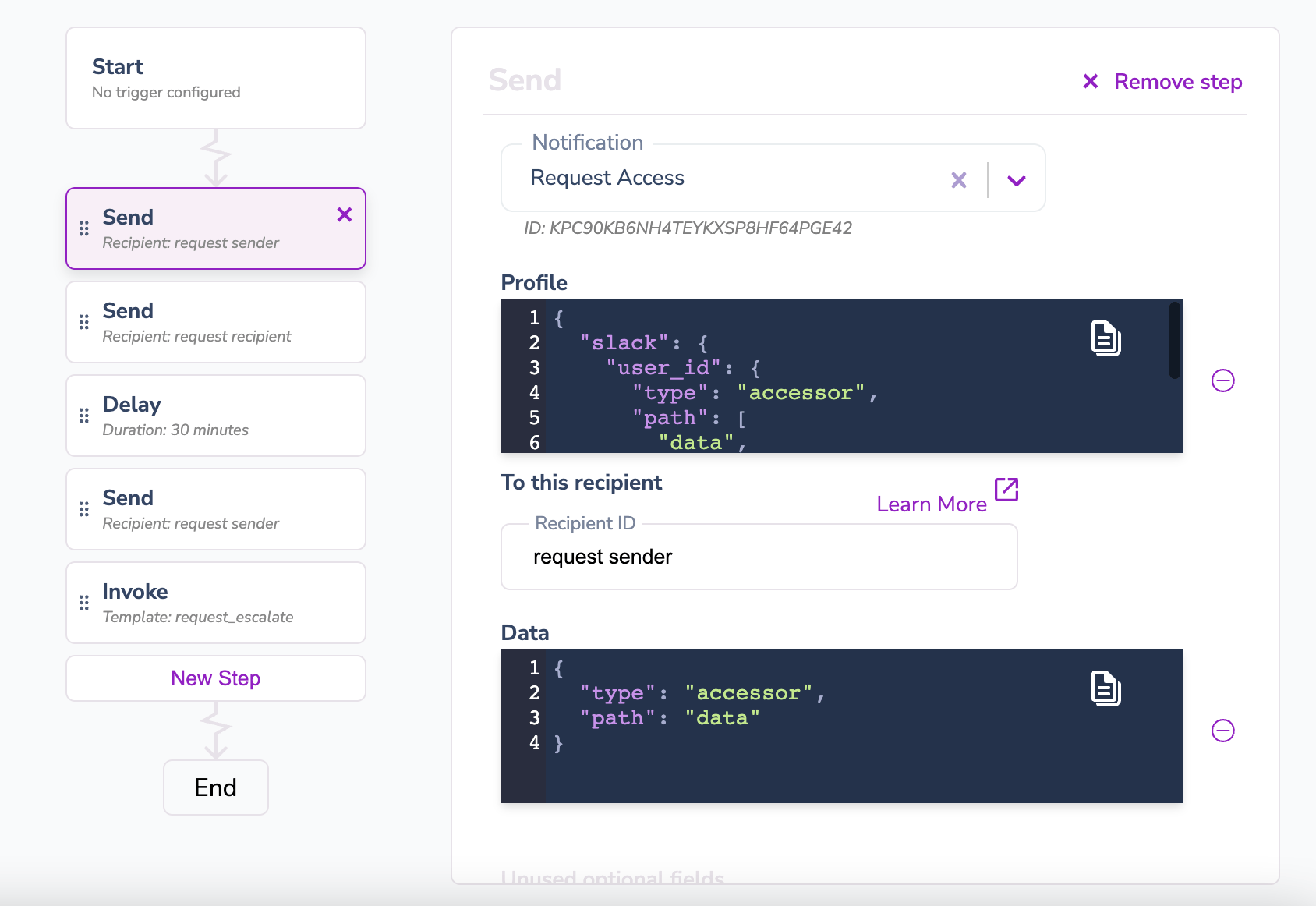Viewport: 1316px width, 906px height.
Task: Select the Start node
Action: pyautogui.click(x=215, y=77)
